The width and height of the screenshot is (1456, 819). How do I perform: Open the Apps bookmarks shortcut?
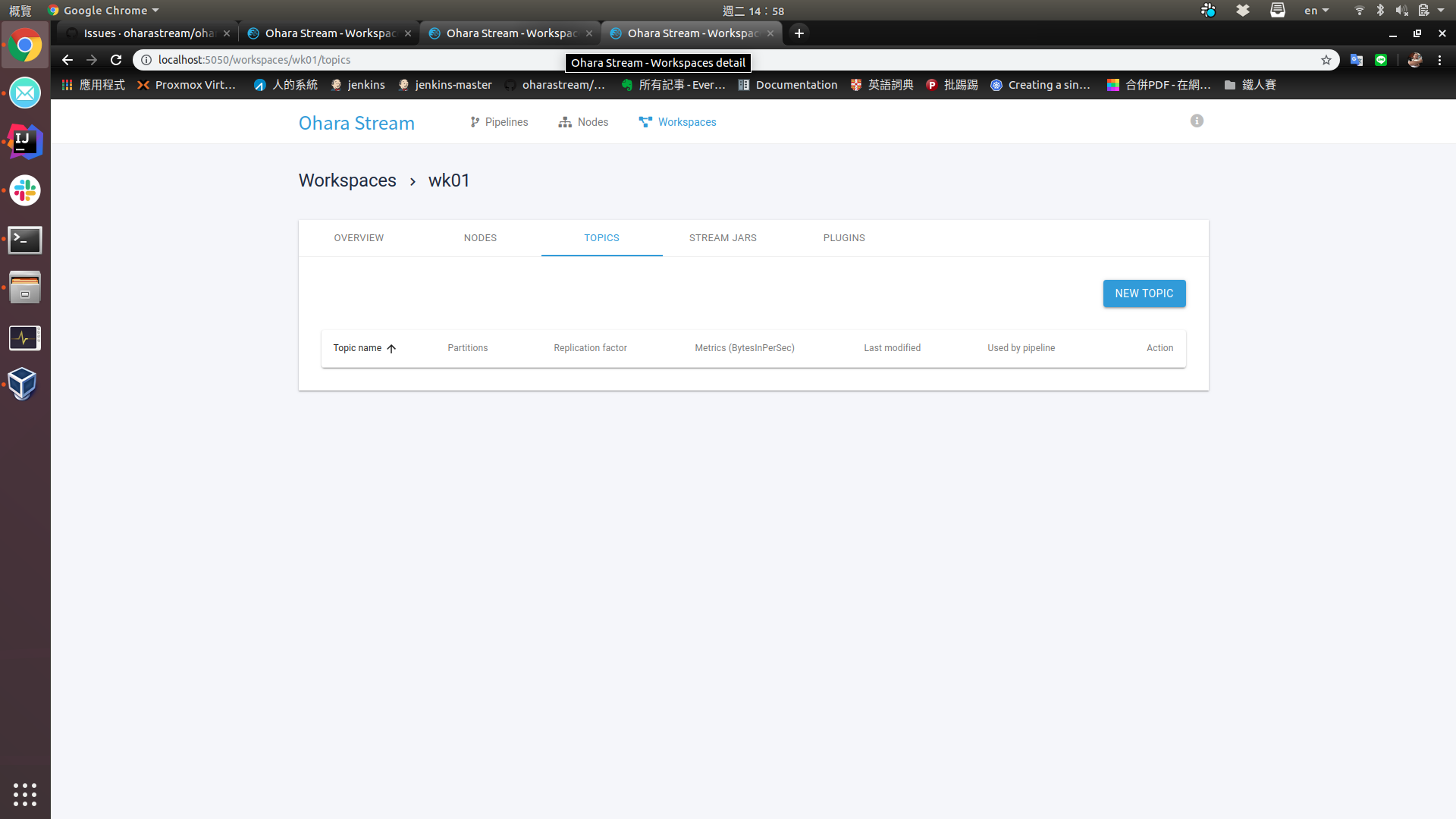click(93, 85)
